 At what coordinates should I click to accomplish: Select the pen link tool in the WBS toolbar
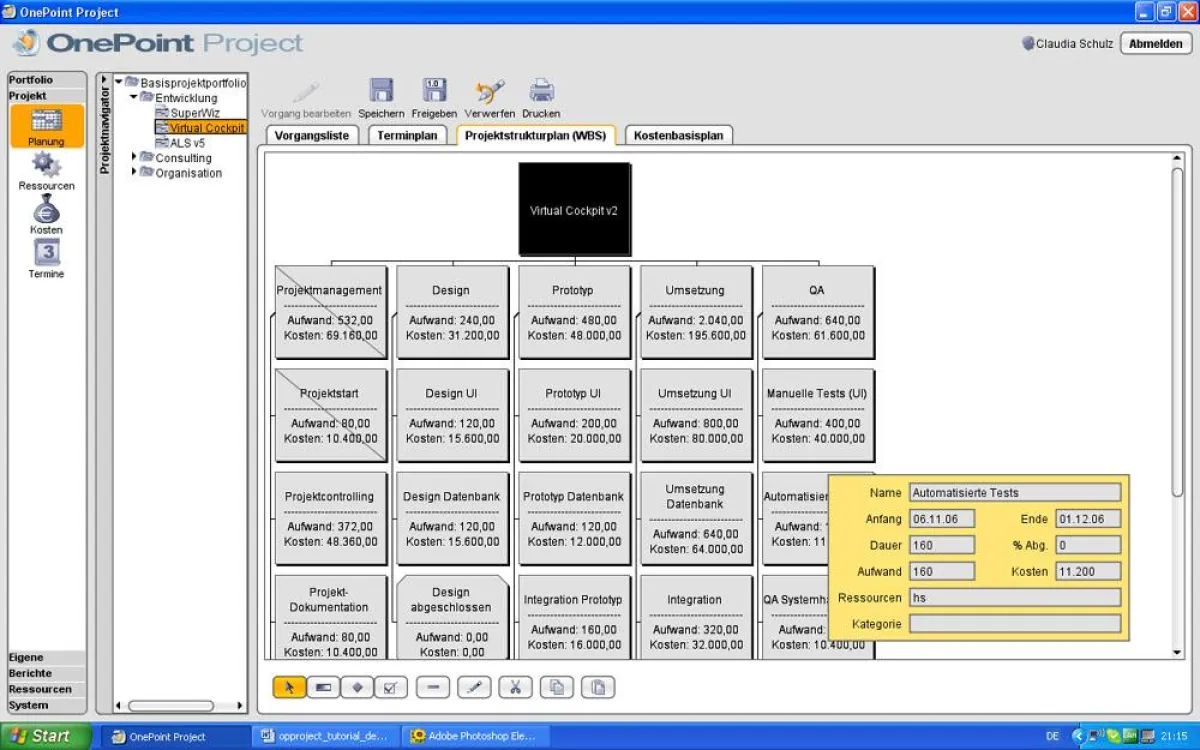(x=474, y=686)
